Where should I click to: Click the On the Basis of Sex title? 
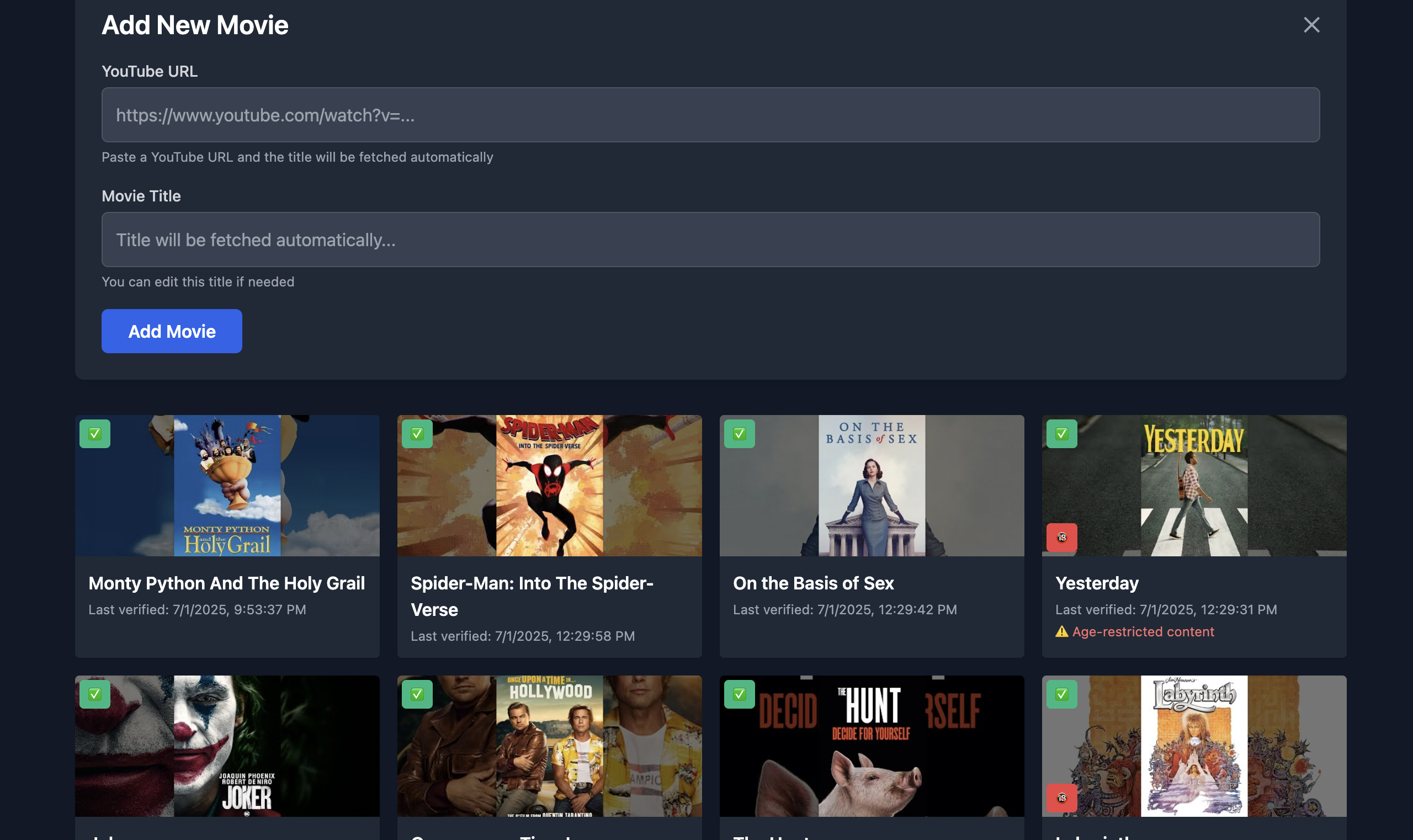click(x=813, y=583)
